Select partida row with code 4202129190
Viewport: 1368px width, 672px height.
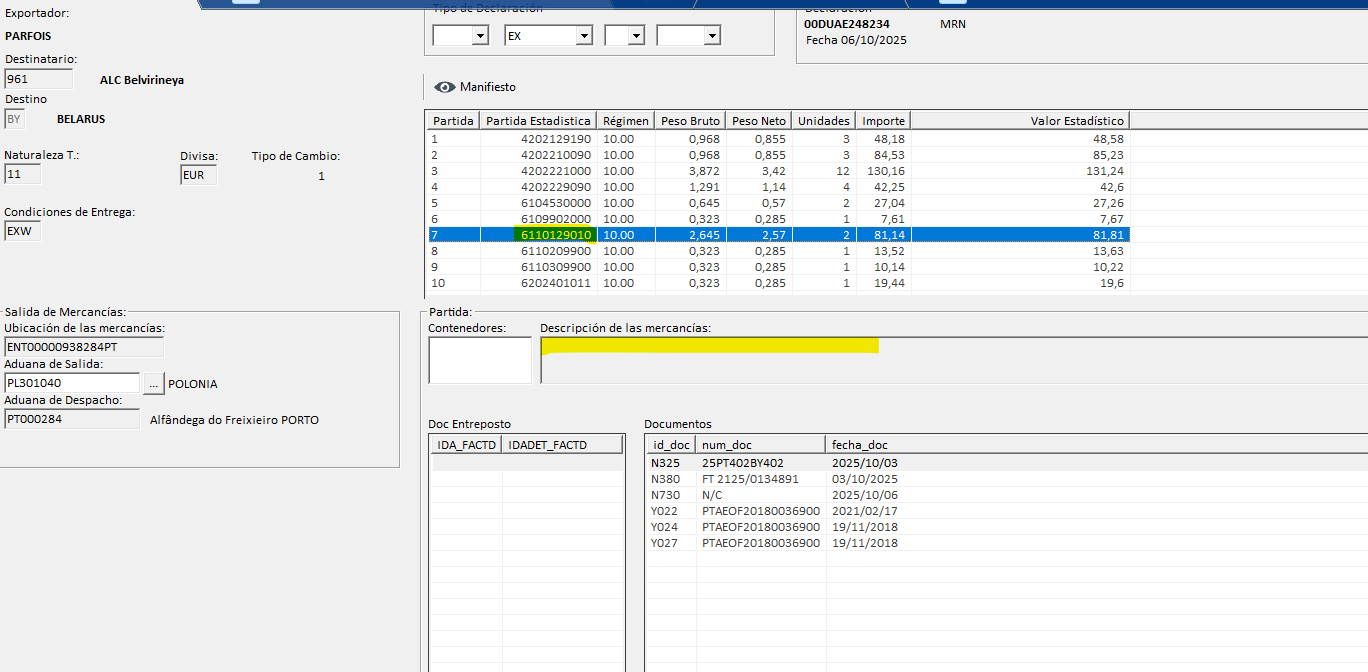[555, 139]
